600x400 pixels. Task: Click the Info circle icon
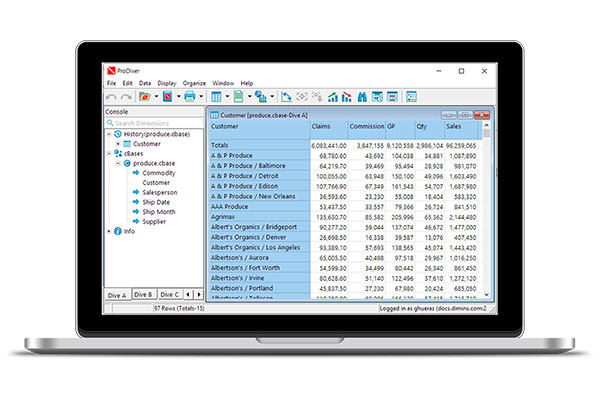click(118, 231)
